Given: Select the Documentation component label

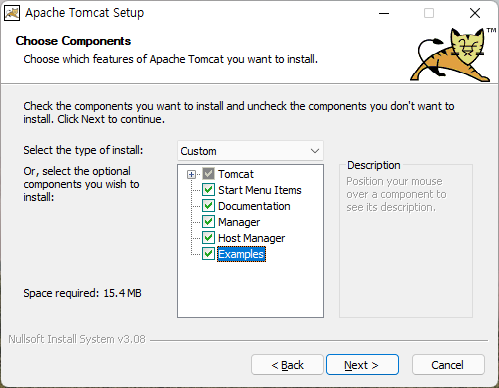Looking at the screenshot, I should [x=254, y=206].
